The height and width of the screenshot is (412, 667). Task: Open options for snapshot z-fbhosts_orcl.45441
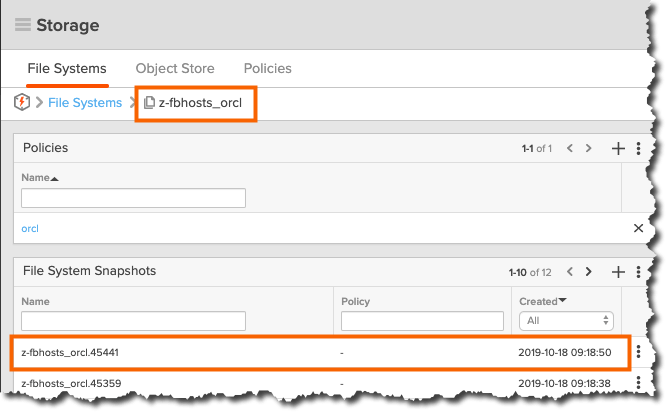(x=638, y=352)
